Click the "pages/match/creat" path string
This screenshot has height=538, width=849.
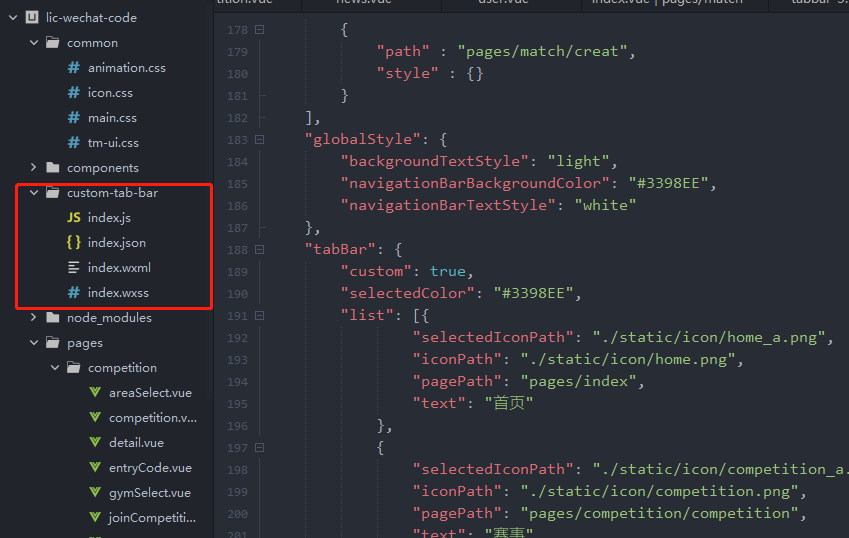542,51
